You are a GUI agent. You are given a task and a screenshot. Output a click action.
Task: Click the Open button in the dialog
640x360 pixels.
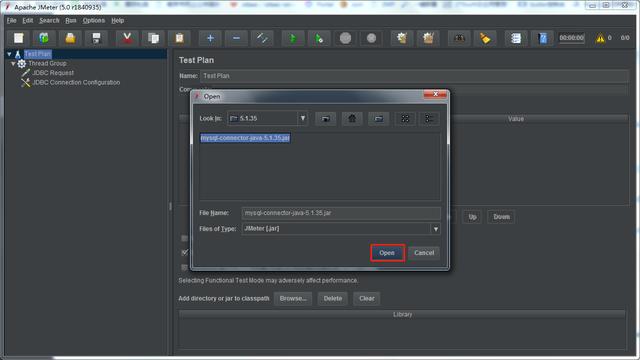point(387,253)
